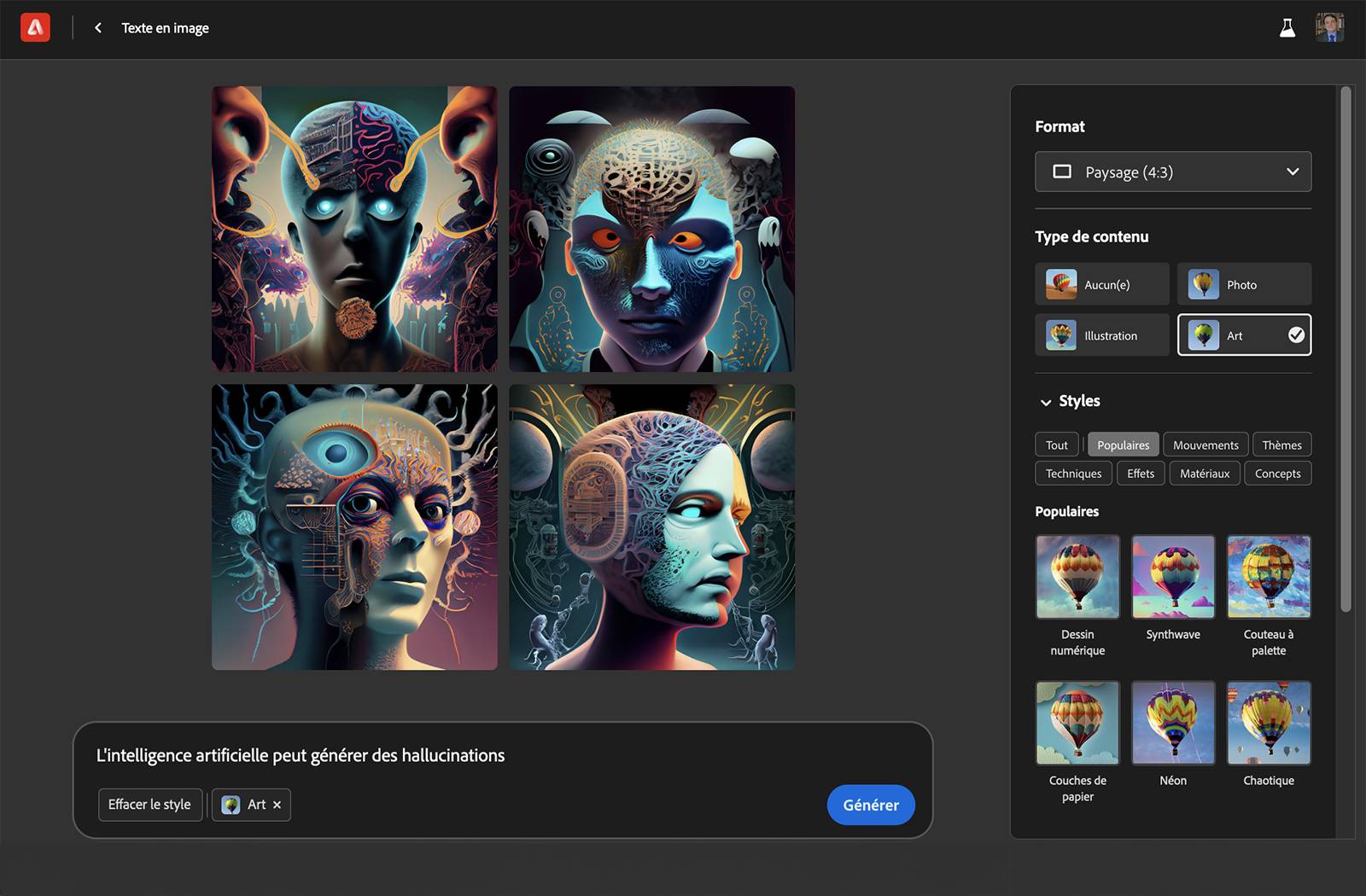The image size is (1366, 896).
Task: Open the Concepts styles category
Action: (x=1277, y=473)
